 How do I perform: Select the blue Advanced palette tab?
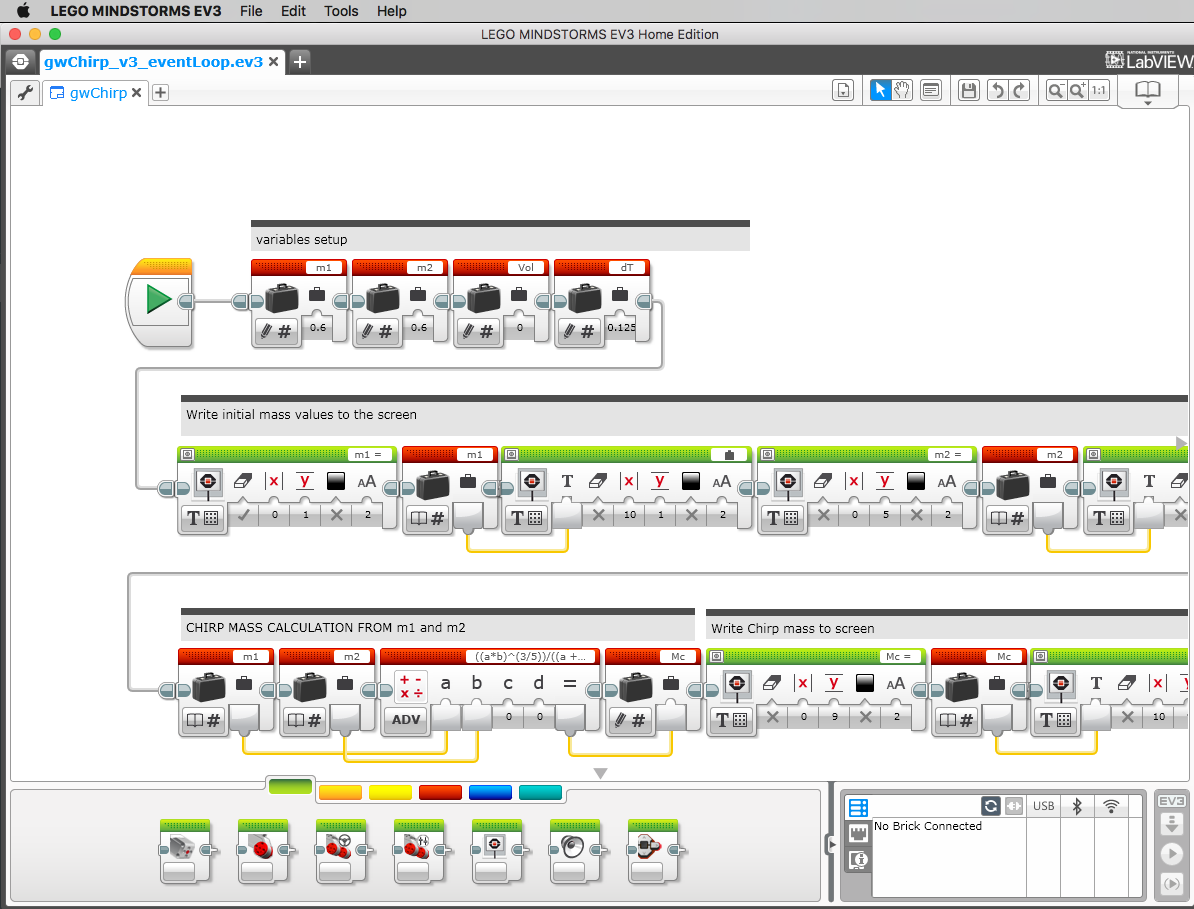[x=490, y=793]
